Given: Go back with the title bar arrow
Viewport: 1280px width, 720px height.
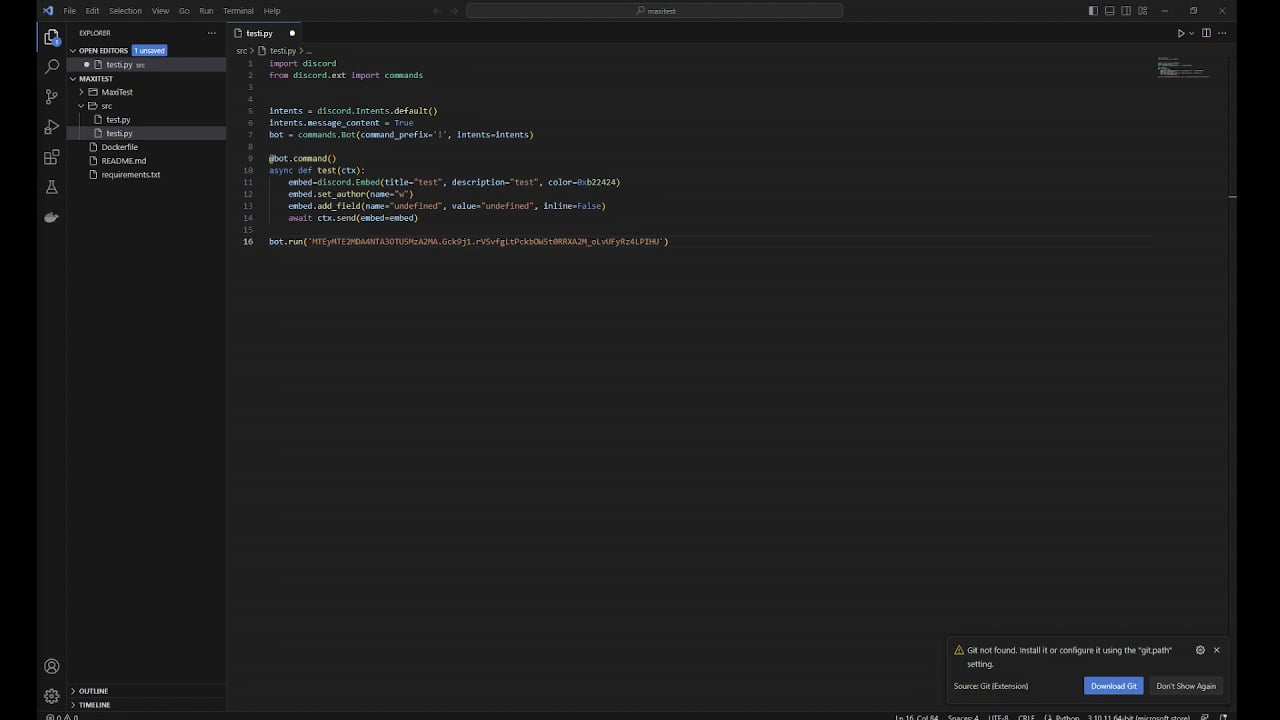Looking at the screenshot, I should [x=436, y=11].
